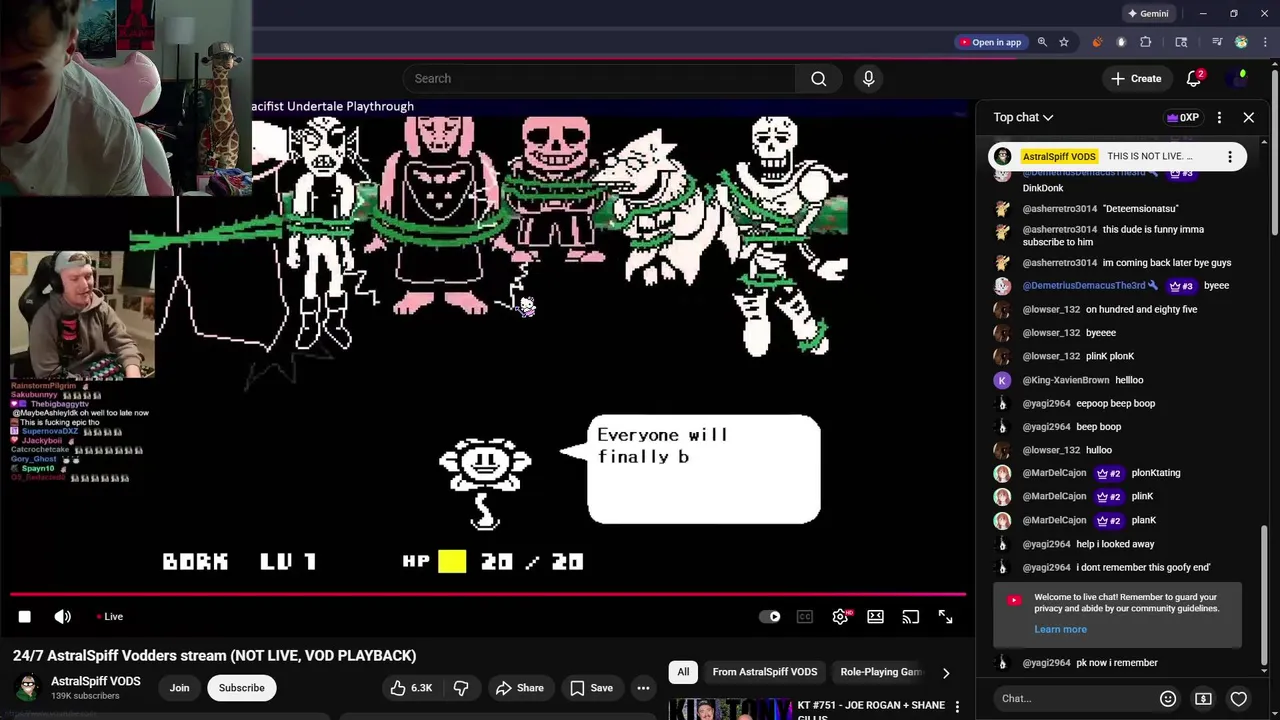The width and height of the screenshot is (1280, 720).
Task: Mute the video volume
Action: [x=62, y=617]
